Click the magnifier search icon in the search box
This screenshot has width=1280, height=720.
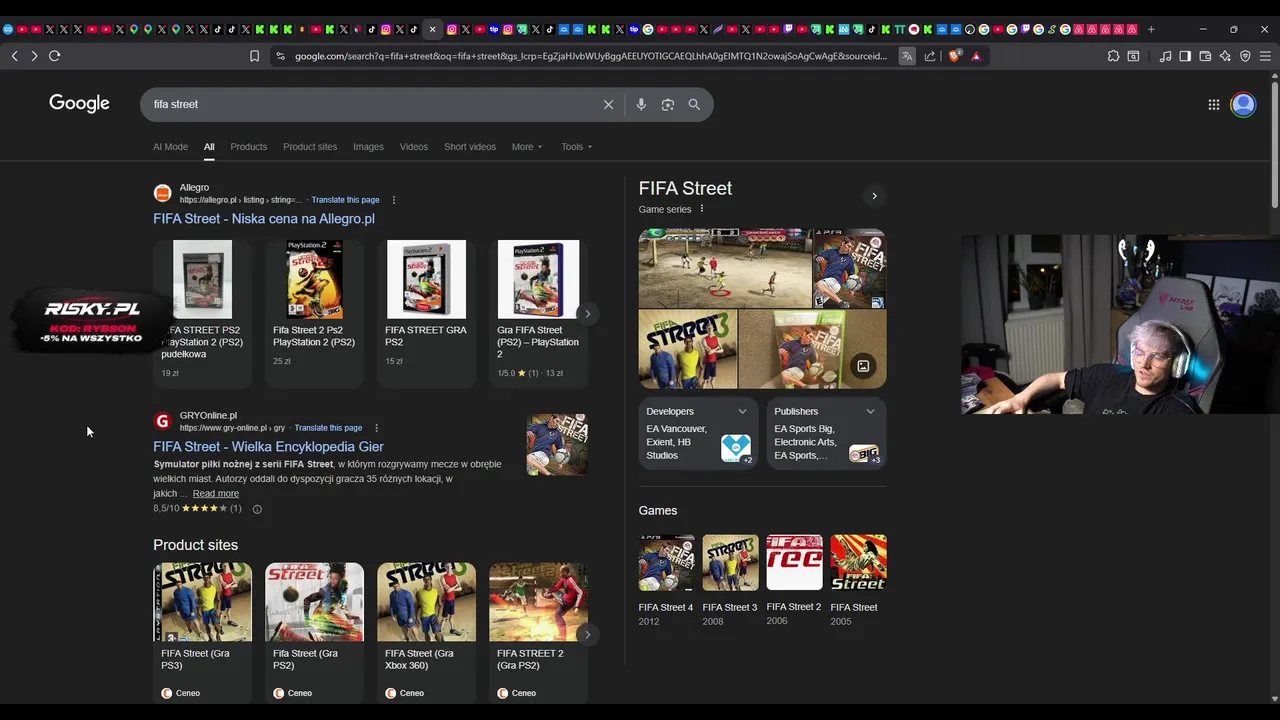point(694,104)
